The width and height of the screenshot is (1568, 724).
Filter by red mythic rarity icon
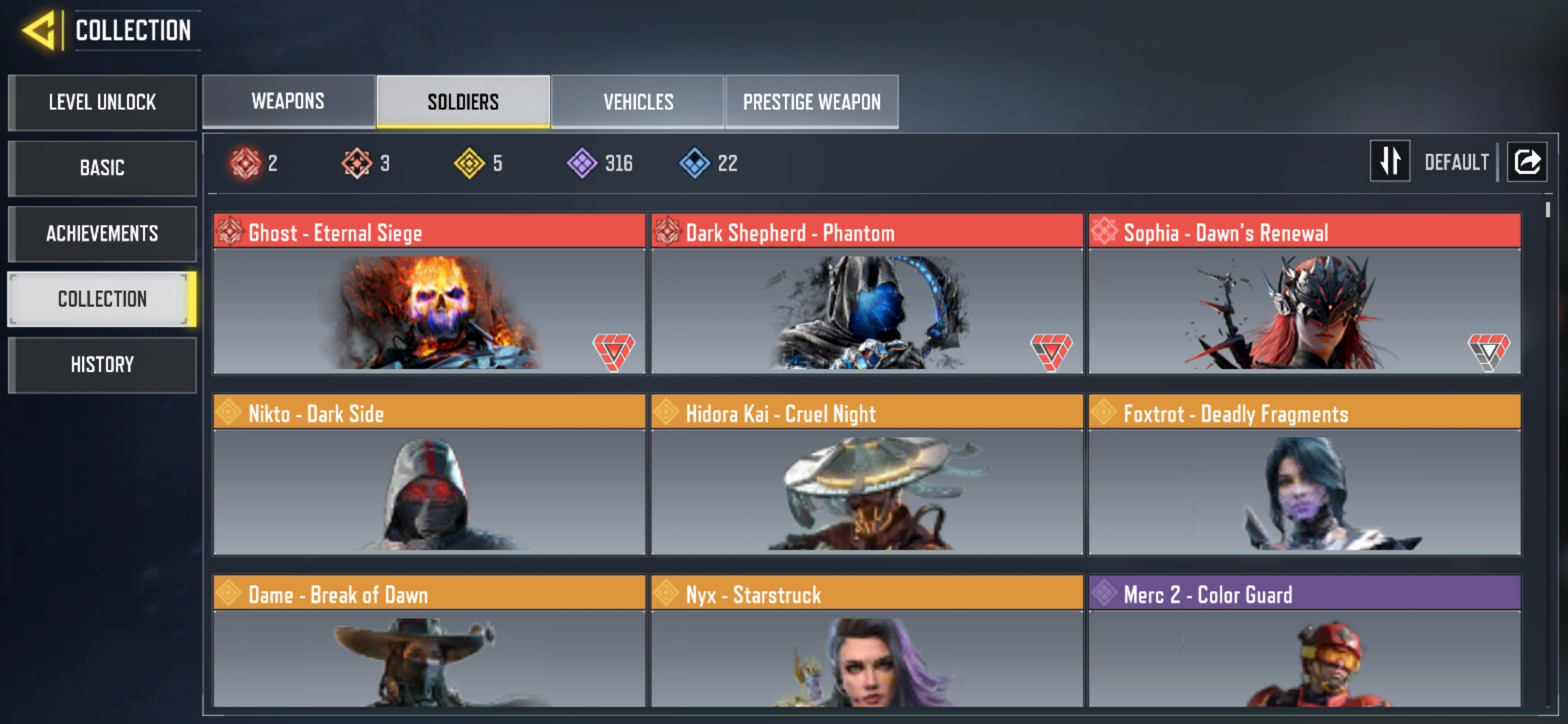click(245, 163)
